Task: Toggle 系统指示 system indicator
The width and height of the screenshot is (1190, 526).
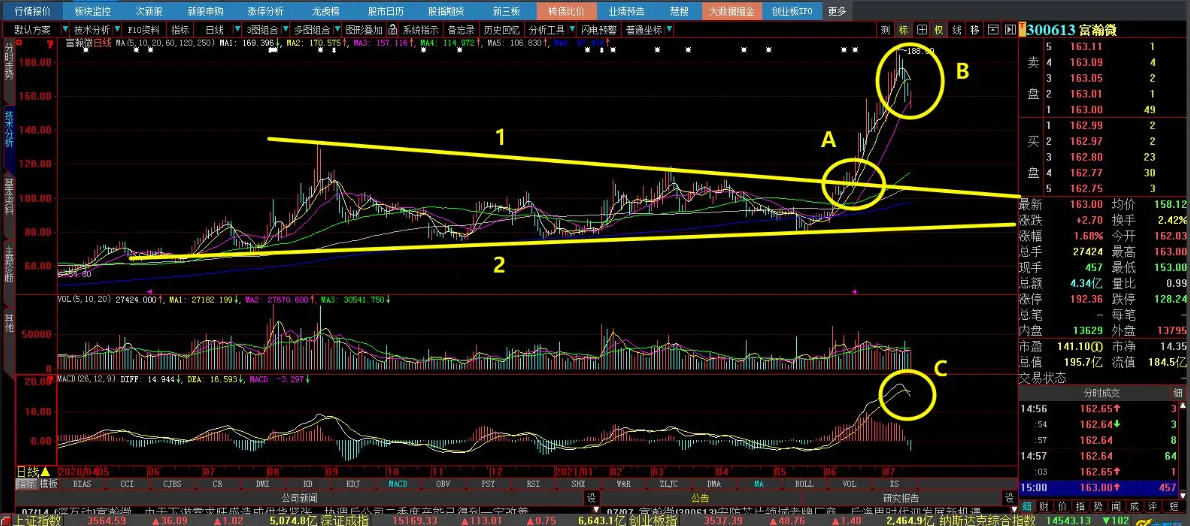Action: tap(421, 30)
